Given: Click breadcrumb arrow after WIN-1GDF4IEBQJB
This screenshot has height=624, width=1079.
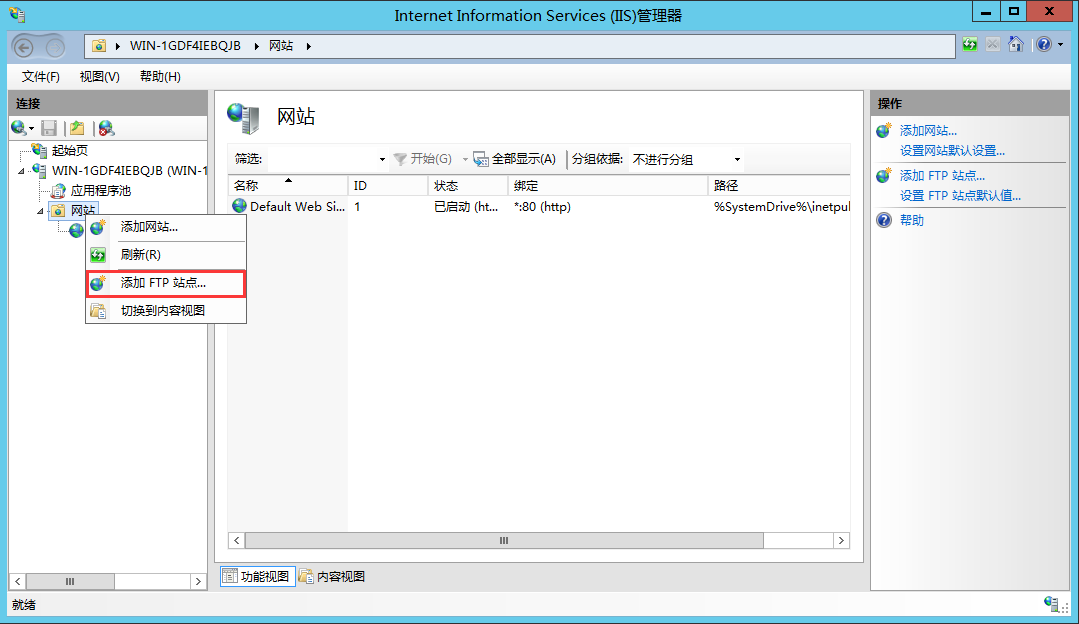Looking at the screenshot, I should click(x=256, y=46).
